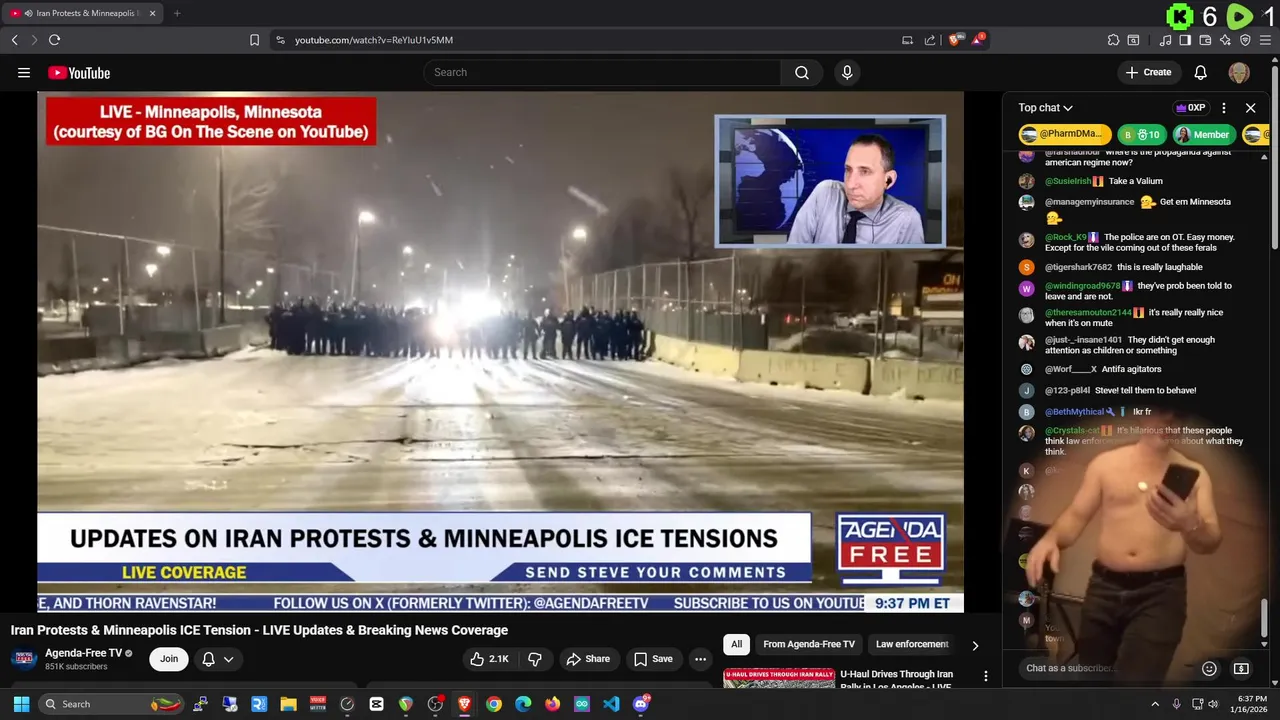1280x720 pixels.
Task: Share the video
Action: coord(588,659)
